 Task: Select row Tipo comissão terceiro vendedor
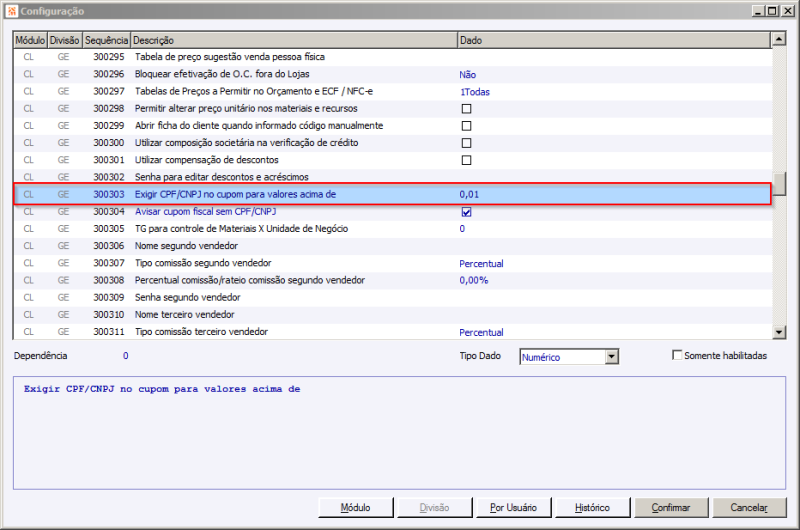click(x=392, y=332)
